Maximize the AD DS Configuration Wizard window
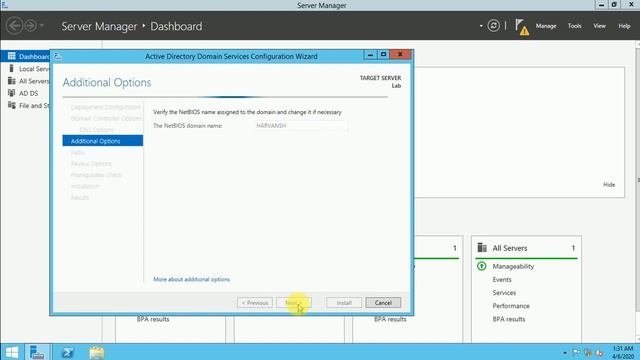Image resolution: width=640 pixels, height=360 pixels. click(x=383, y=55)
